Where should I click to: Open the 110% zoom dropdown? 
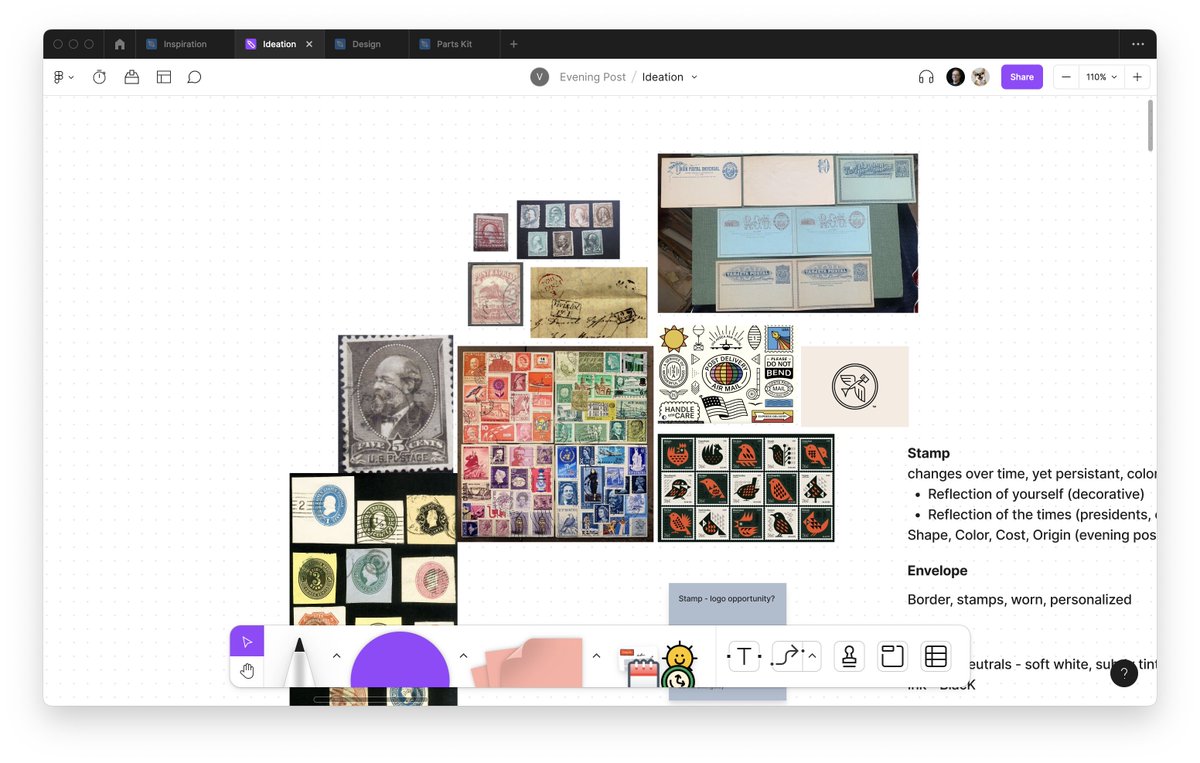point(1099,76)
